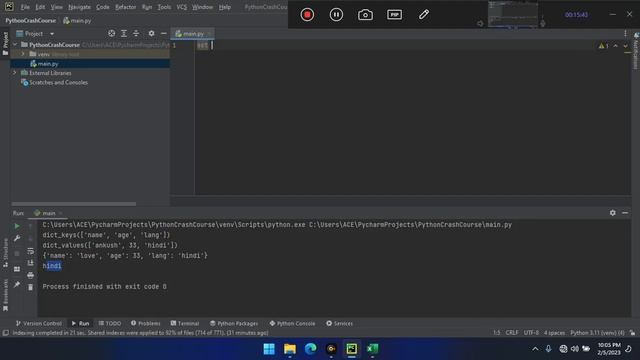Toggle picture-in-picture mode in the recorder
Viewport: 640px width, 360px height.
point(394,15)
